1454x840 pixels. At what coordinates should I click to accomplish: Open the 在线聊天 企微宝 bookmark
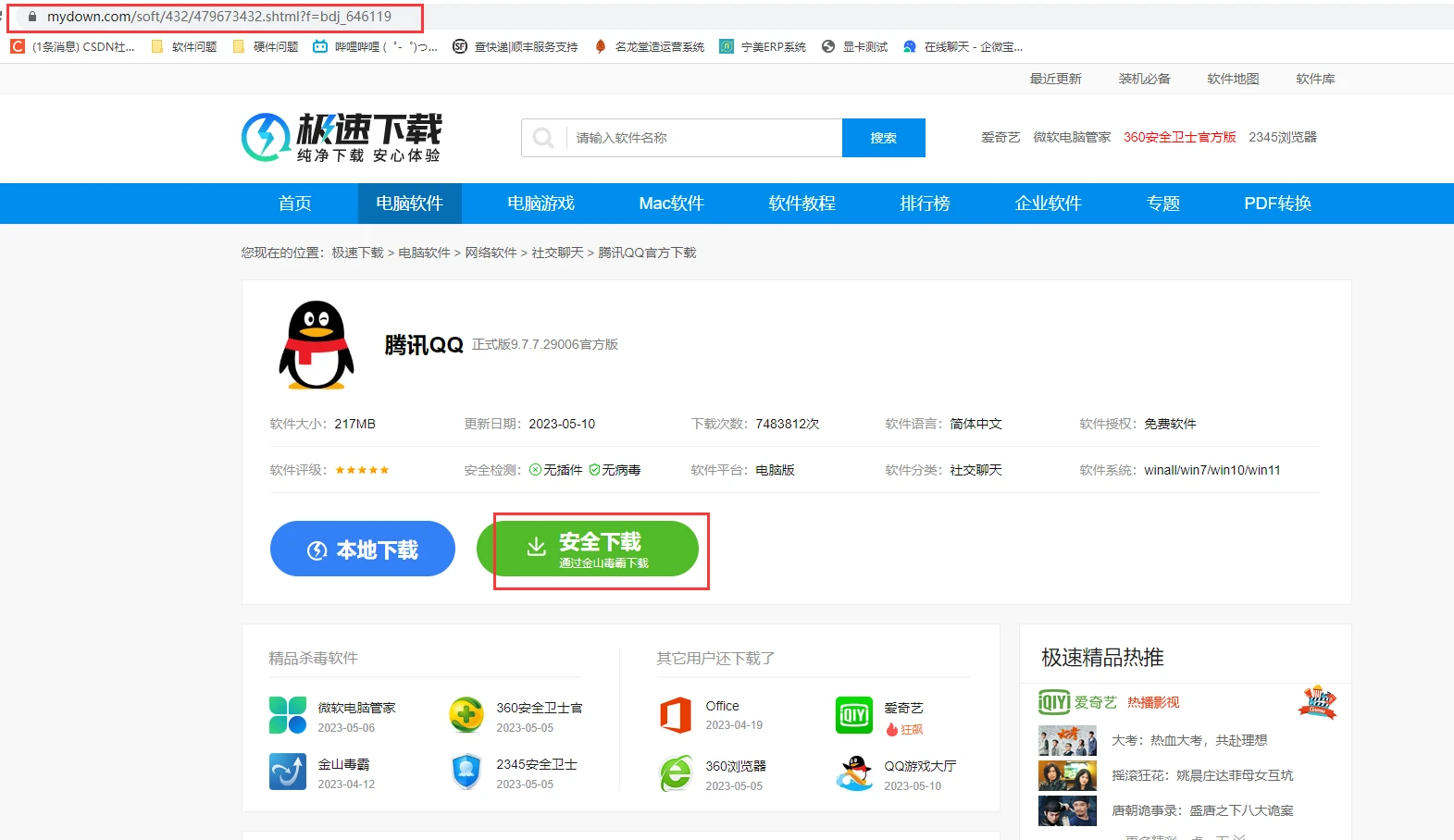[963, 46]
